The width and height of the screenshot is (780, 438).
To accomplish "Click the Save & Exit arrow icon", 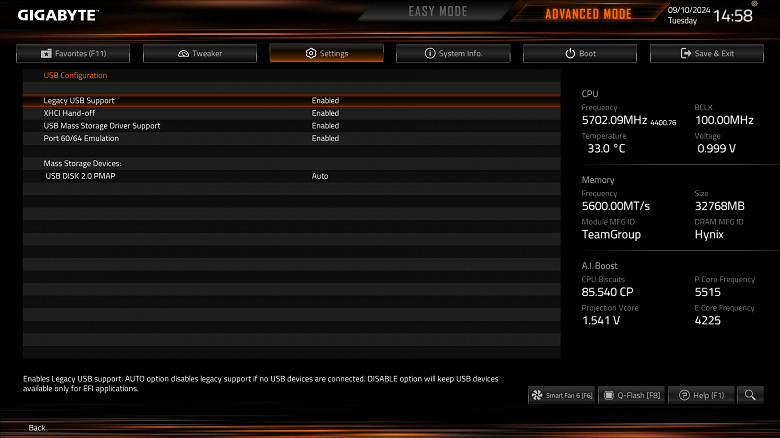I will [x=685, y=53].
